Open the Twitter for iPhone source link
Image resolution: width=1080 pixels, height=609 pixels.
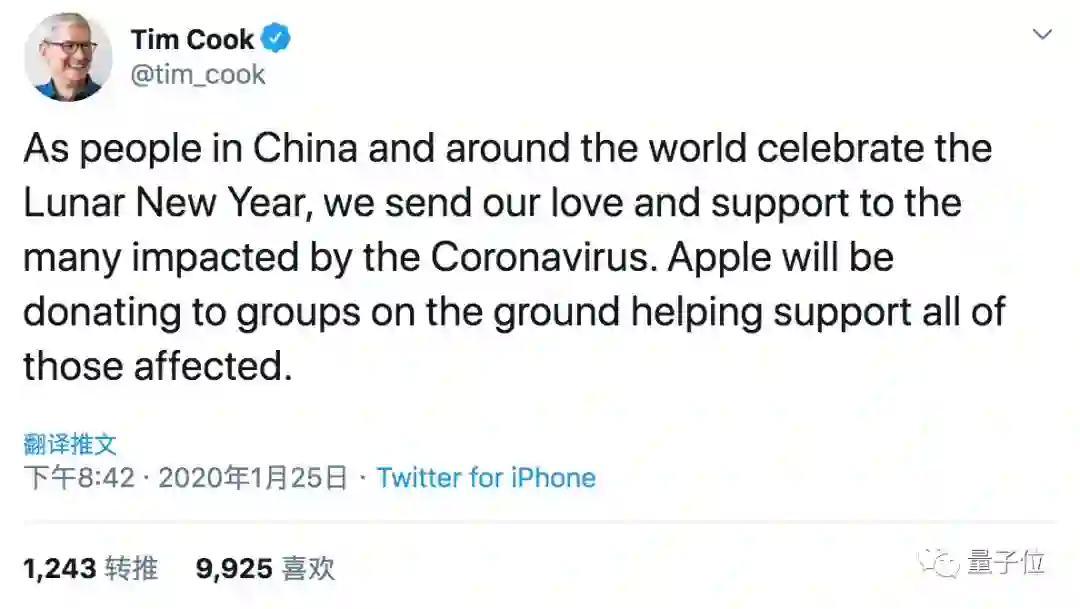pyautogui.click(x=486, y=478)
